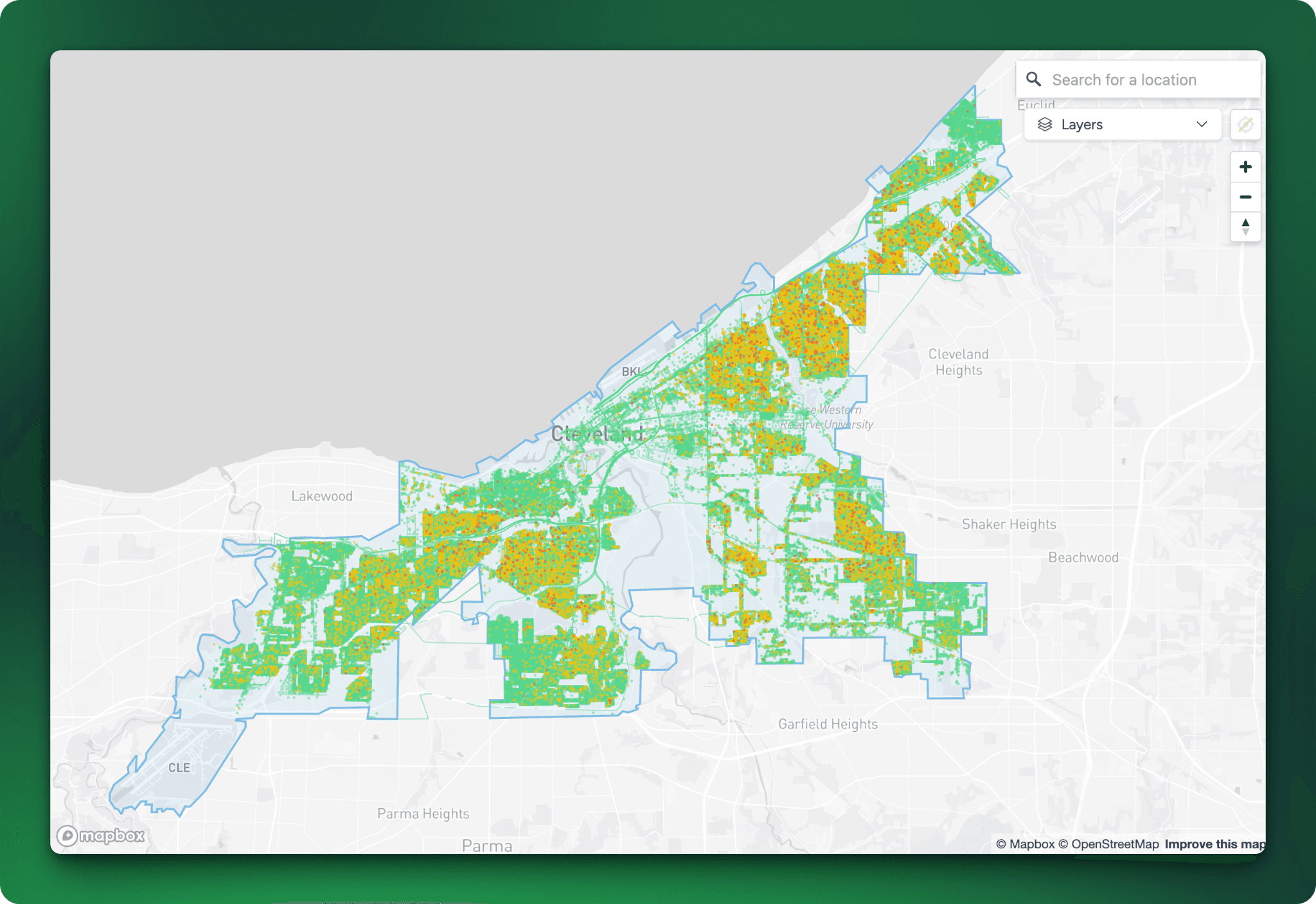Toggle the crossed-out gear button

(1245, 124)
